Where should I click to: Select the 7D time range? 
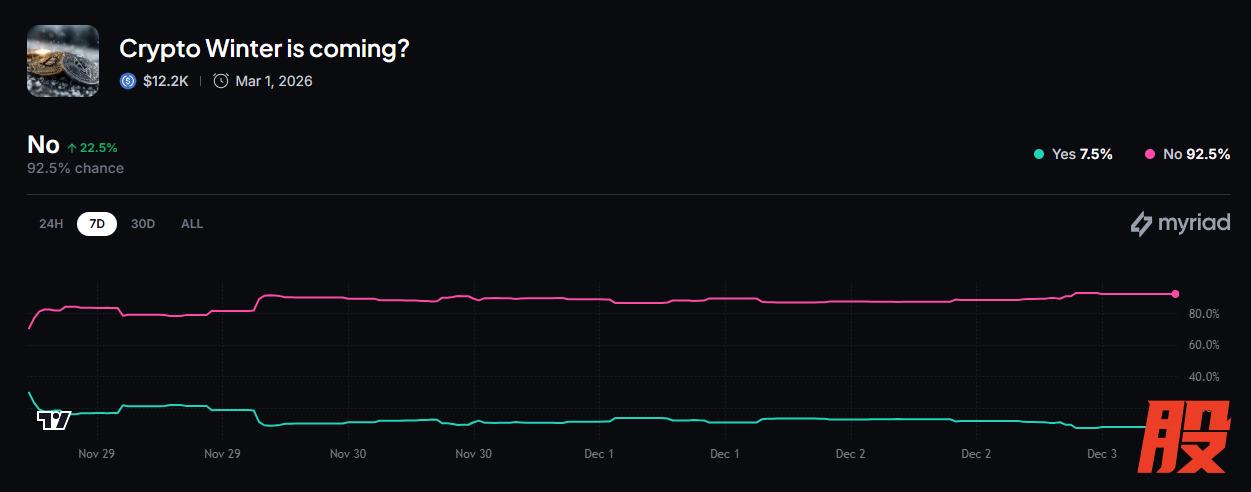click(97, 224)
